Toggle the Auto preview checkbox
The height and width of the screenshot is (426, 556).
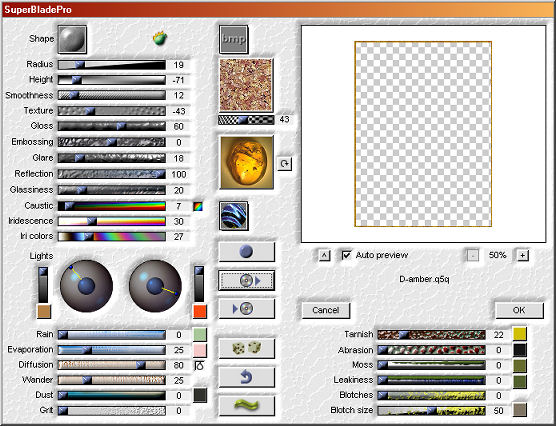pos(346,255)
